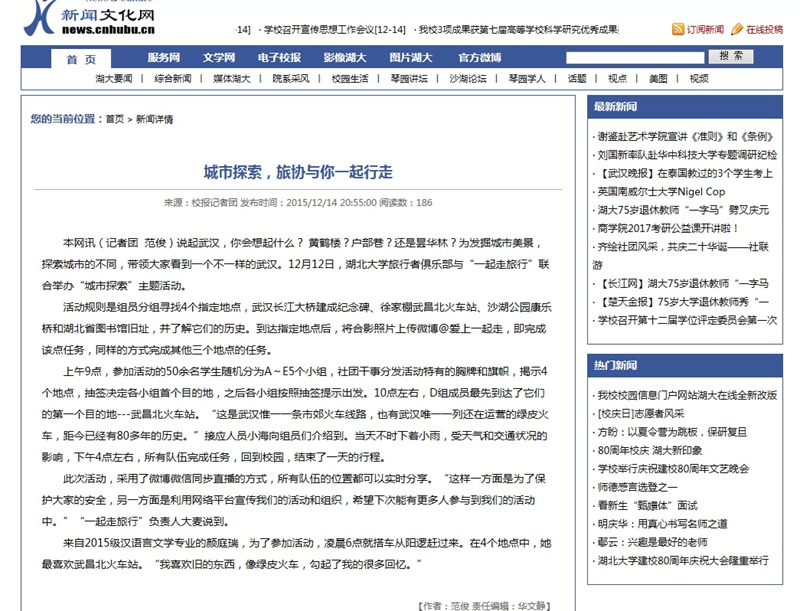This screenshot has width=800, height=611.
Task: Click the 首页 breadcrumb link
Action: pos(115,119)
